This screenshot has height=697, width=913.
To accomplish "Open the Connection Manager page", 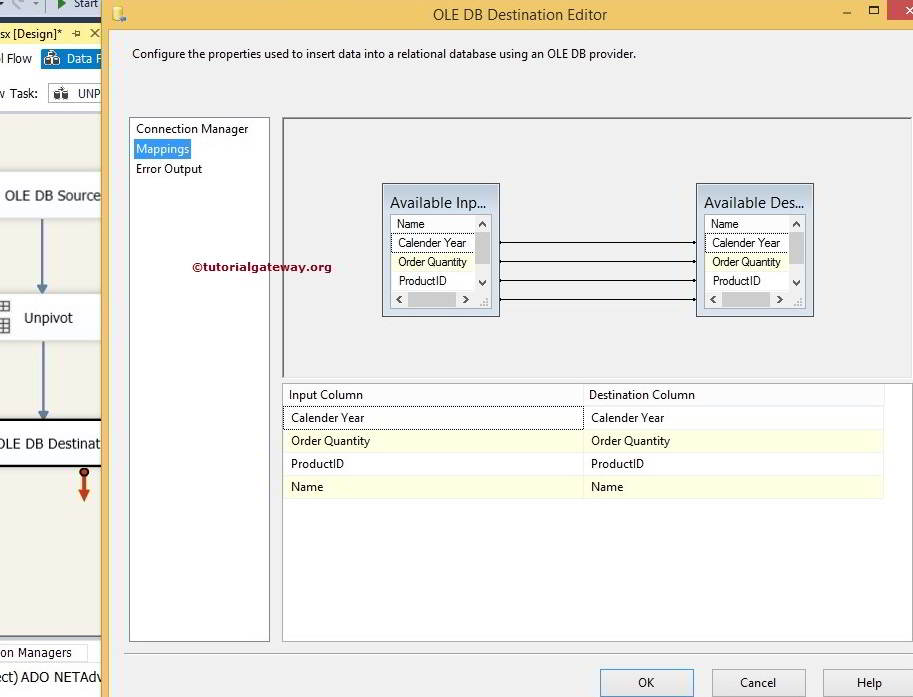I will click(x=192, y=129).
